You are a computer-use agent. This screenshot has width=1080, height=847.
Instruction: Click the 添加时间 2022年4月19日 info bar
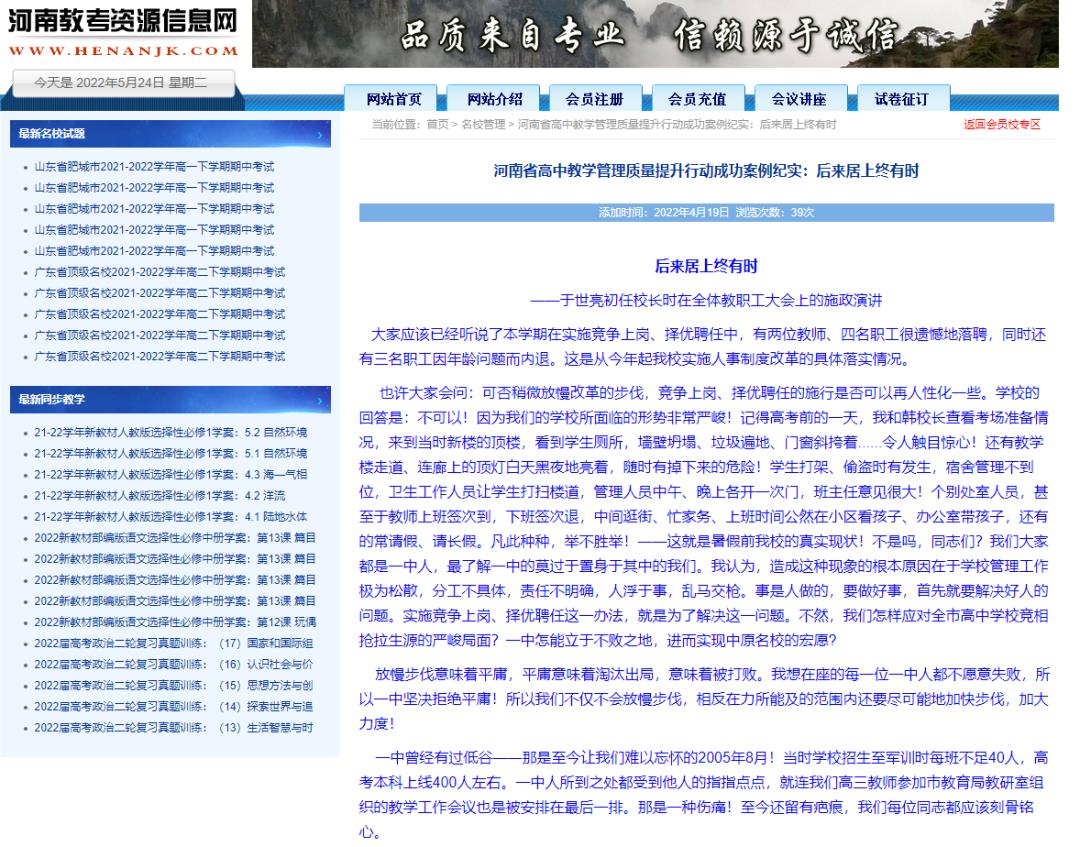click(x=706, y=213)
